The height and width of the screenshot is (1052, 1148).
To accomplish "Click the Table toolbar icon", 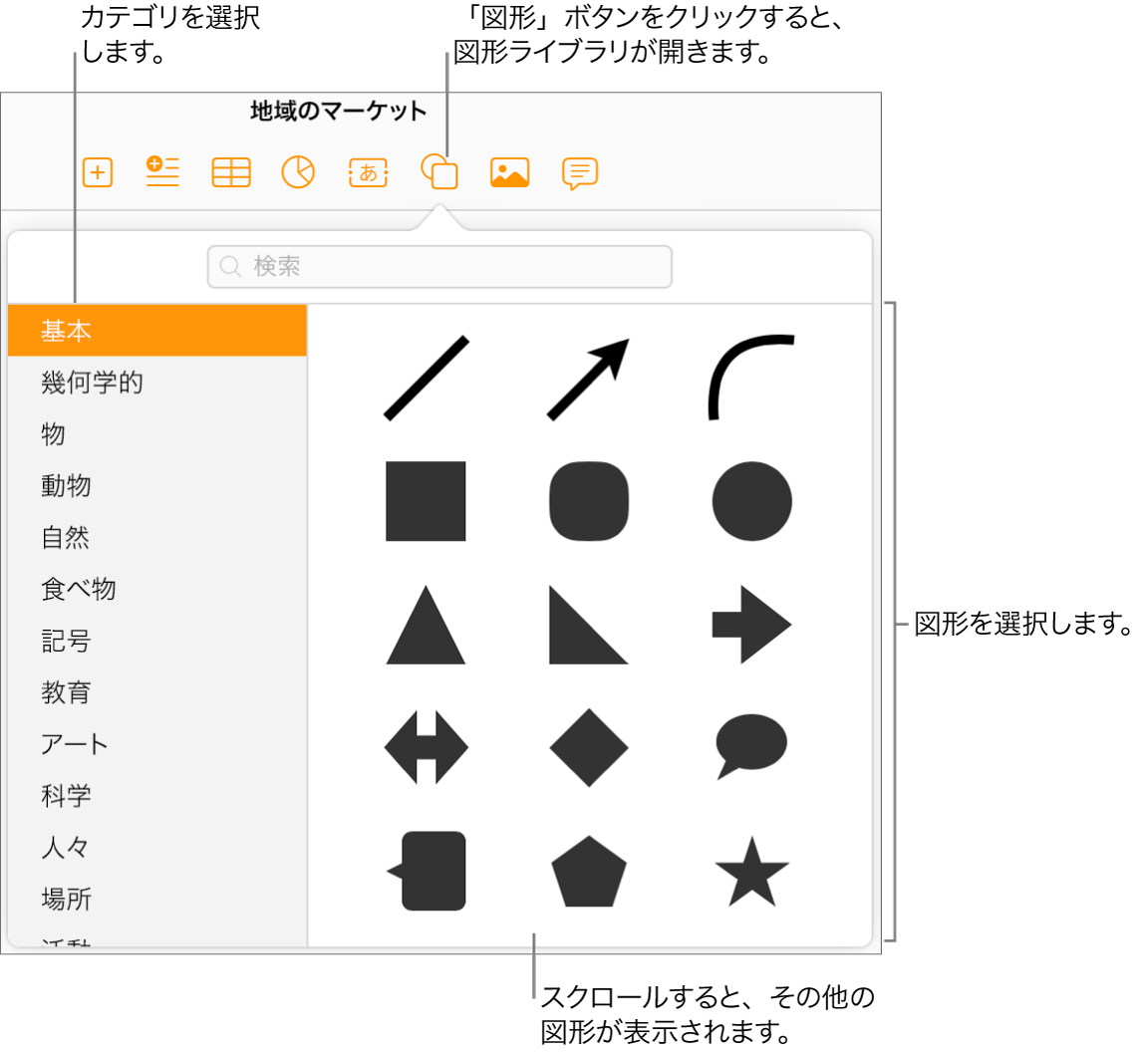I will tap(231, 172).
